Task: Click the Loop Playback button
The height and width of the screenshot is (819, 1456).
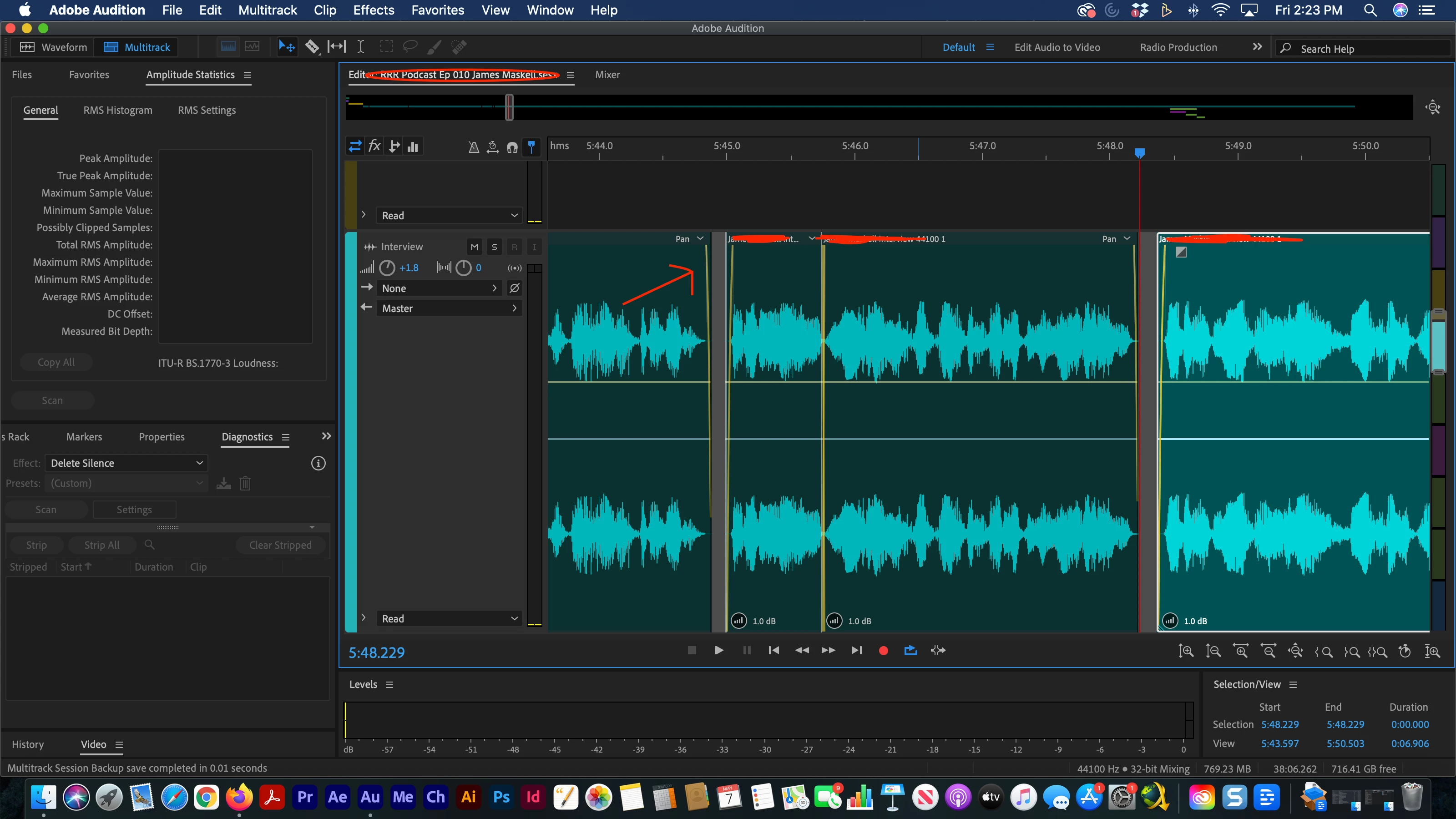Action: [x=910, y=651]
